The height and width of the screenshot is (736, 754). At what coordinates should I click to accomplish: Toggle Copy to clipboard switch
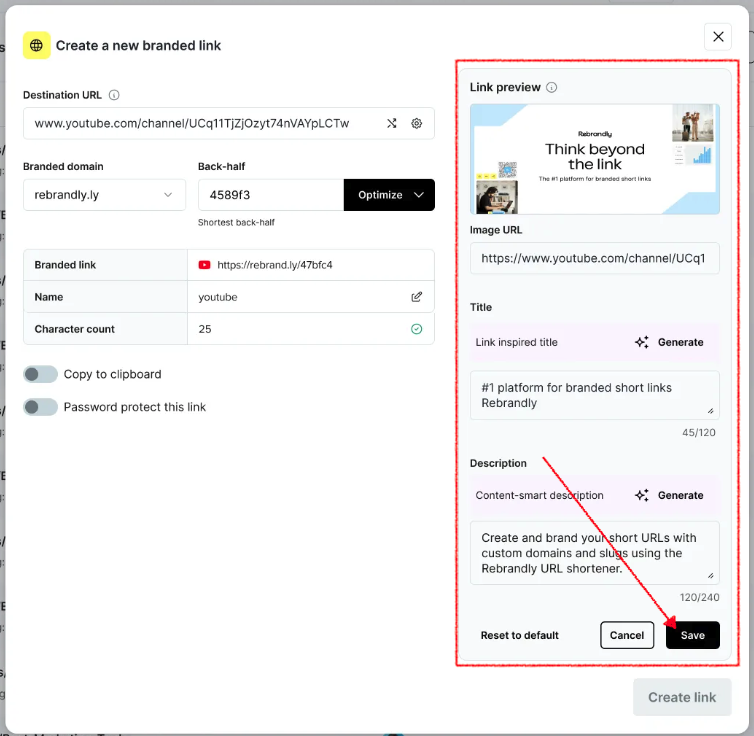point(40,374)
